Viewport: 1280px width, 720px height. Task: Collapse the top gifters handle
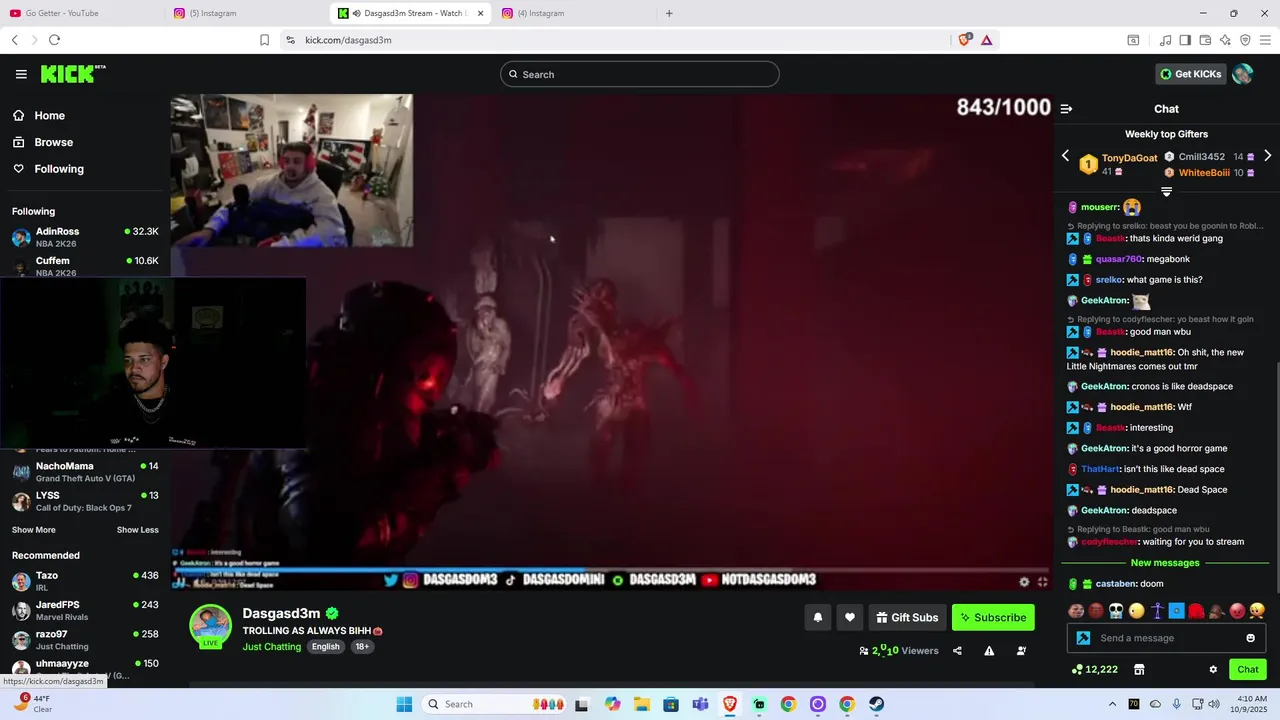pyautogui.click(x=1166, y=191)
